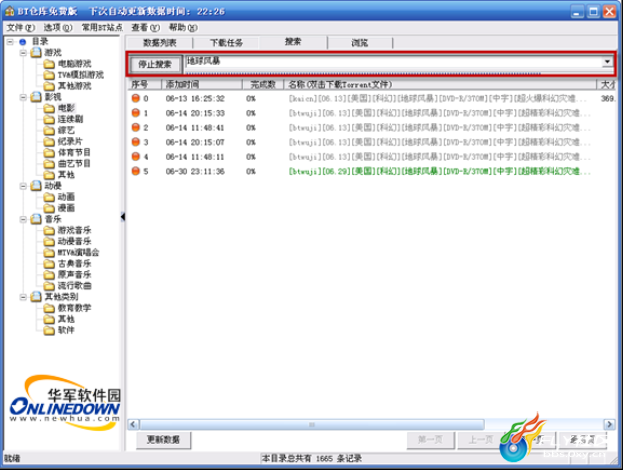Click the folder icon beside 曲艺节目
This screenshot has width=623, height=470.
(x=49, y=164)
